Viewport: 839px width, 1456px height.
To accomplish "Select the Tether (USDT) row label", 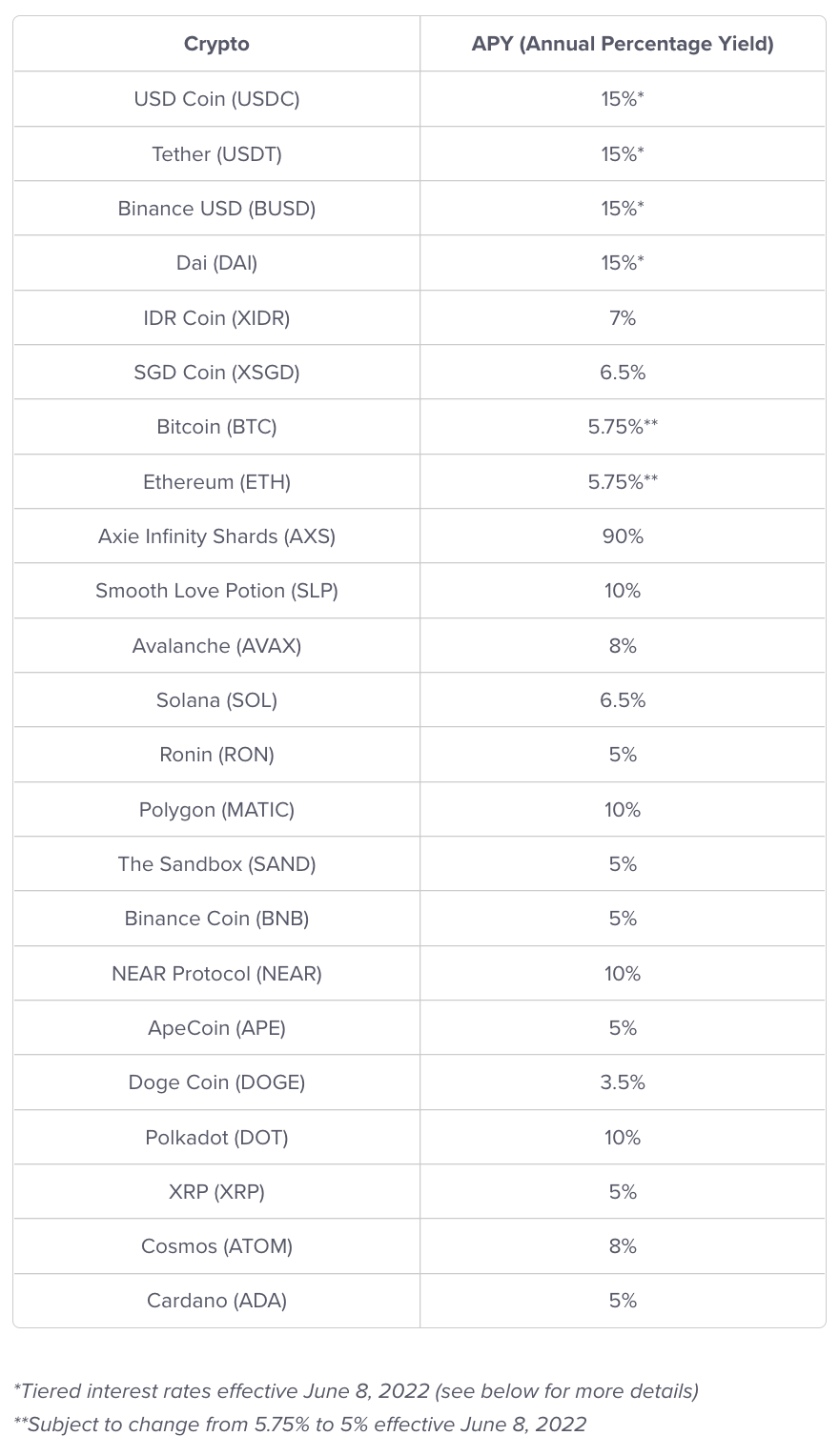I will pos(216,153).
